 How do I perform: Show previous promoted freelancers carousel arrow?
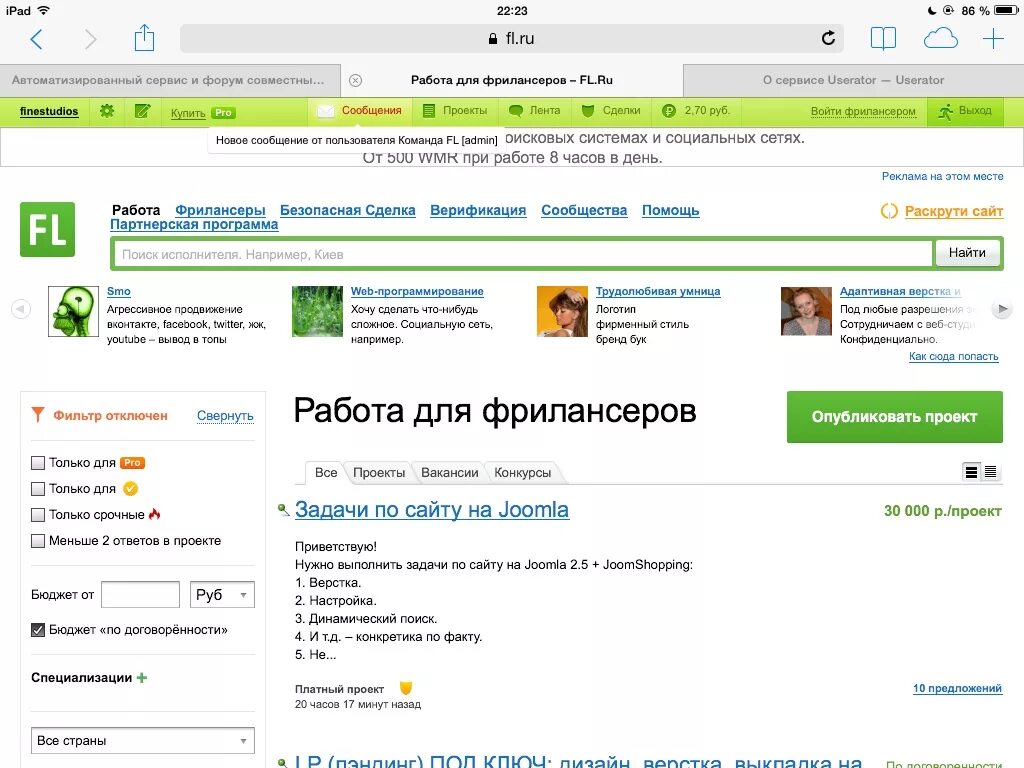coord(21,308)
